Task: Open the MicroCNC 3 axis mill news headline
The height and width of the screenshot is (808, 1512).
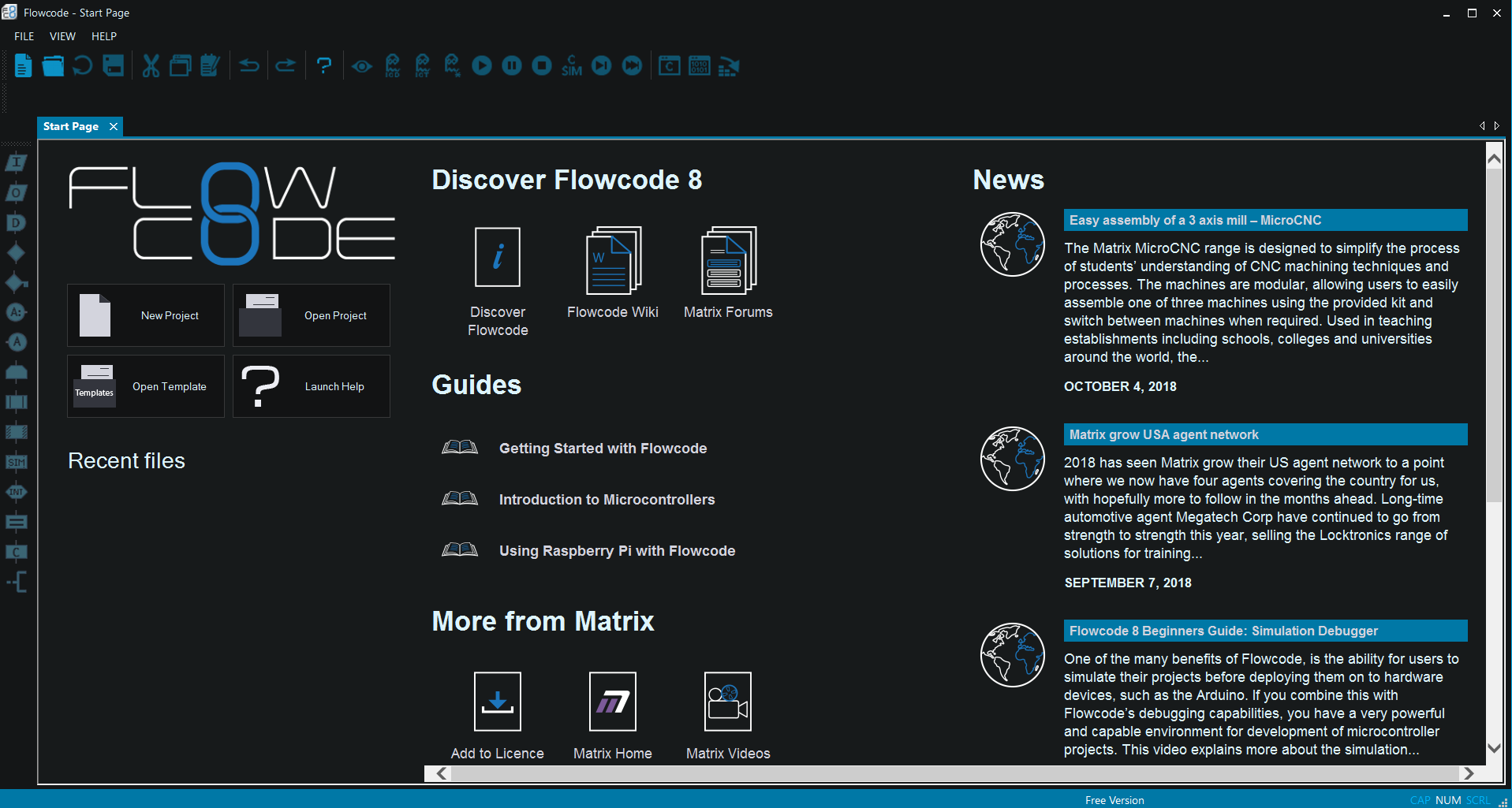Action: pyautogui.click(x=1266, y=220)
